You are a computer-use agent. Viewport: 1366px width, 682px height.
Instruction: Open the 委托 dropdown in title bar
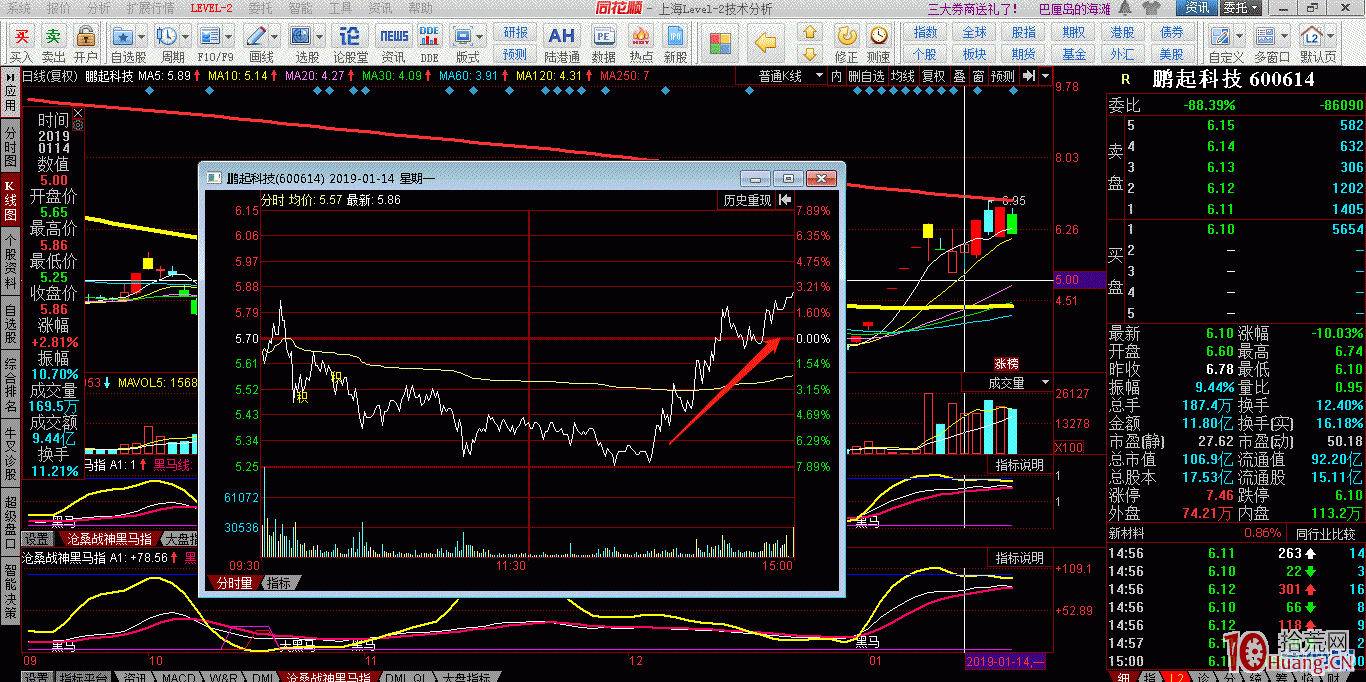point(1242,8)
